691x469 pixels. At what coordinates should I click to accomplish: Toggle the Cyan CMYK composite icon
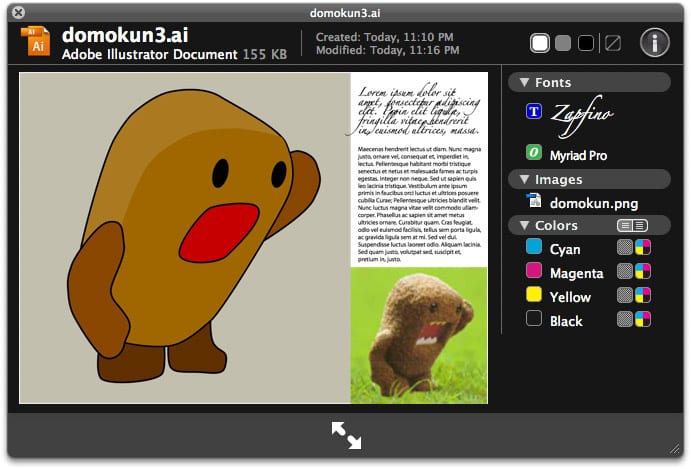643,247
